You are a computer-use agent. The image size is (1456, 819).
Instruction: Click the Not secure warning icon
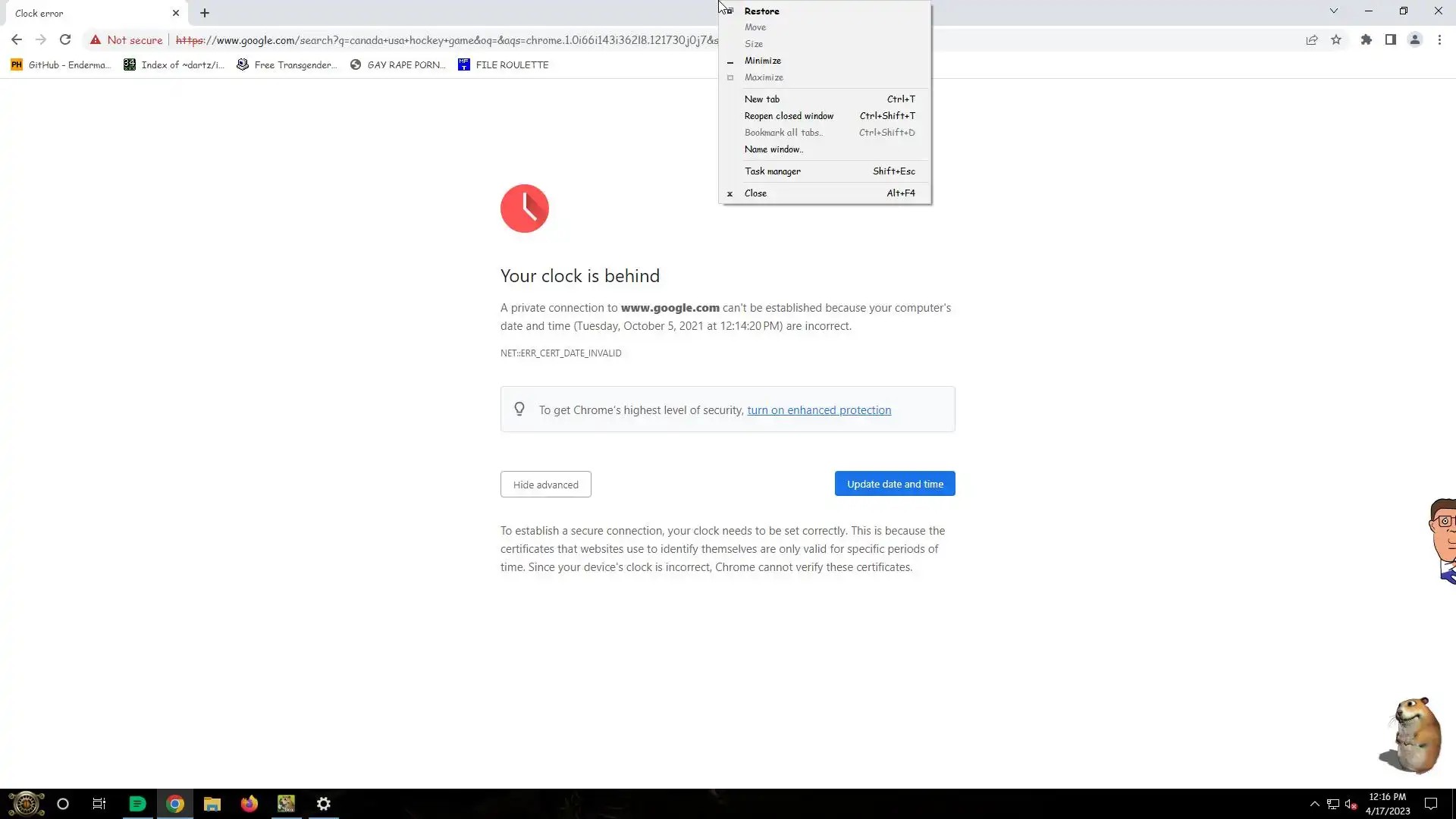point(96,40)
